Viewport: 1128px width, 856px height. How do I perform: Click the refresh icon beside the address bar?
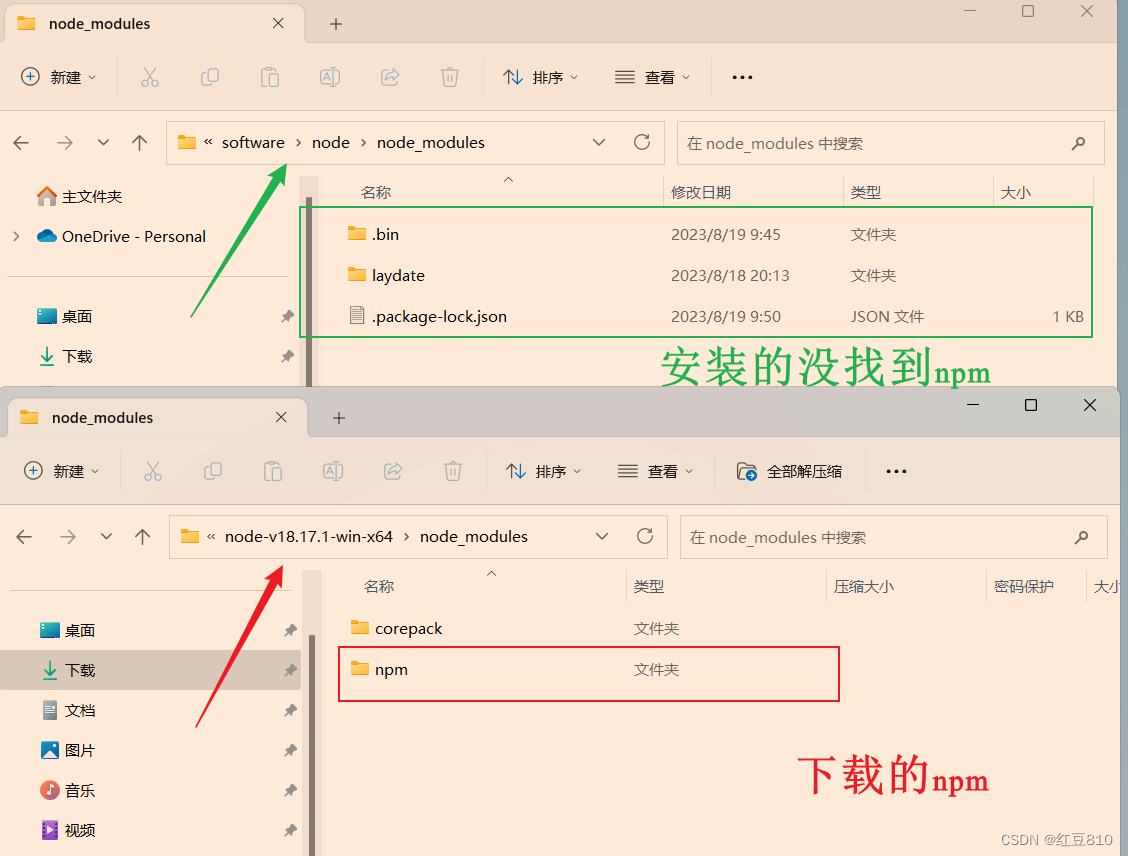point(641,143)
